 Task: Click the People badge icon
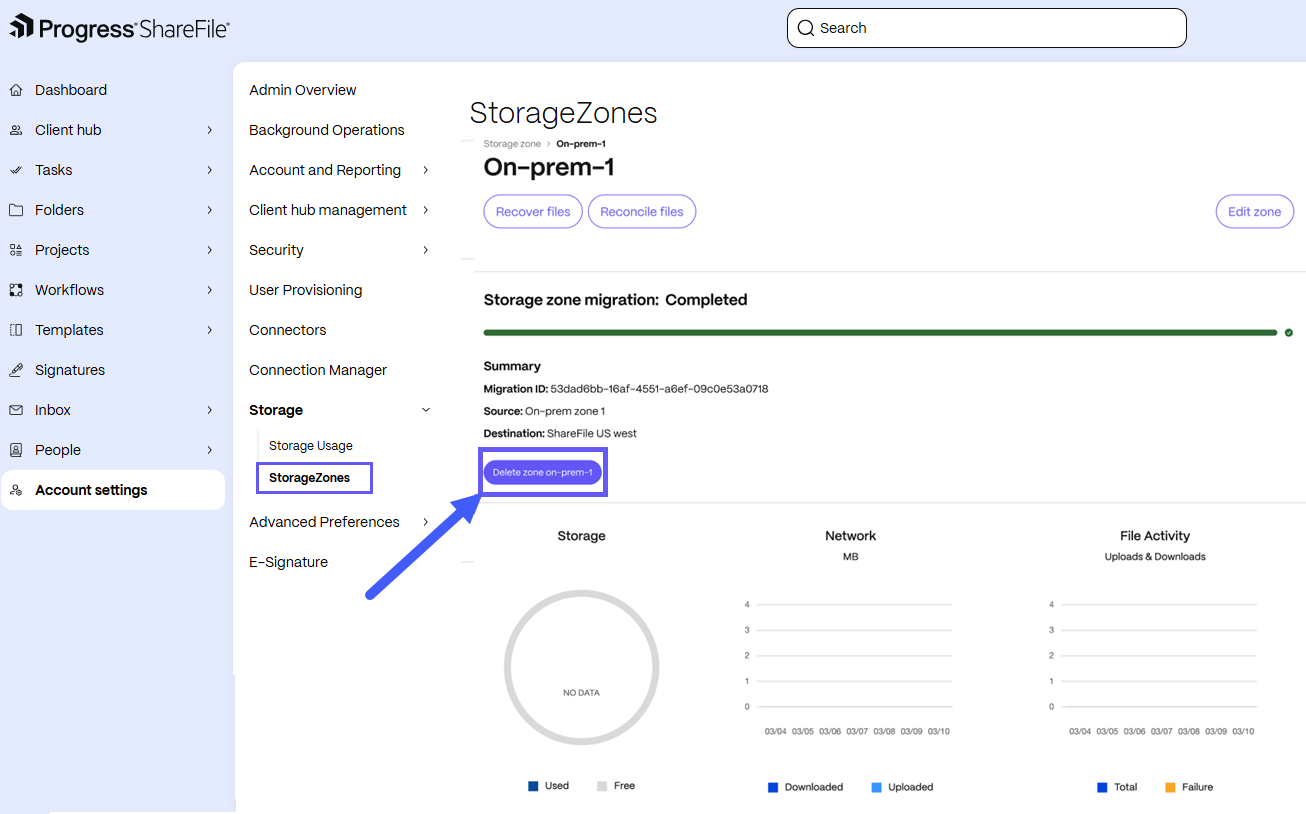click(16, 450)
